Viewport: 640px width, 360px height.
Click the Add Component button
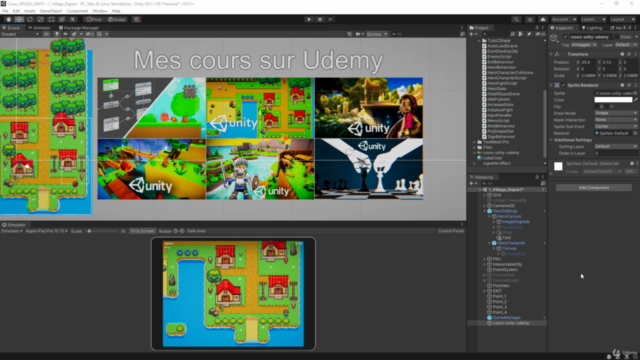coord(593,188)
